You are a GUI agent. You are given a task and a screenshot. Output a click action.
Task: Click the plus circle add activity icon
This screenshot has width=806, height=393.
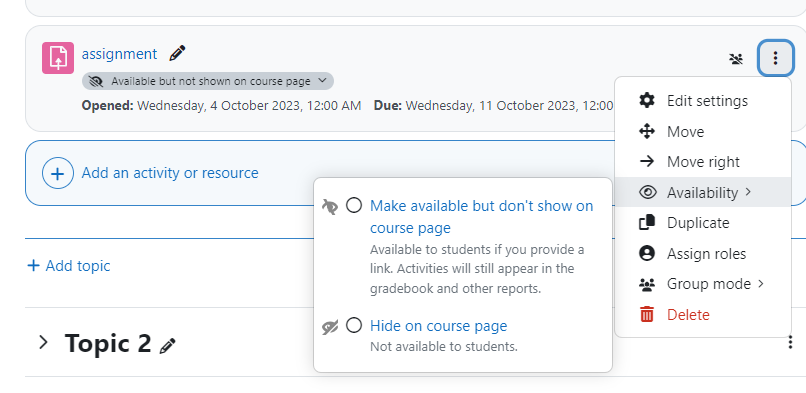coord(58,173)
